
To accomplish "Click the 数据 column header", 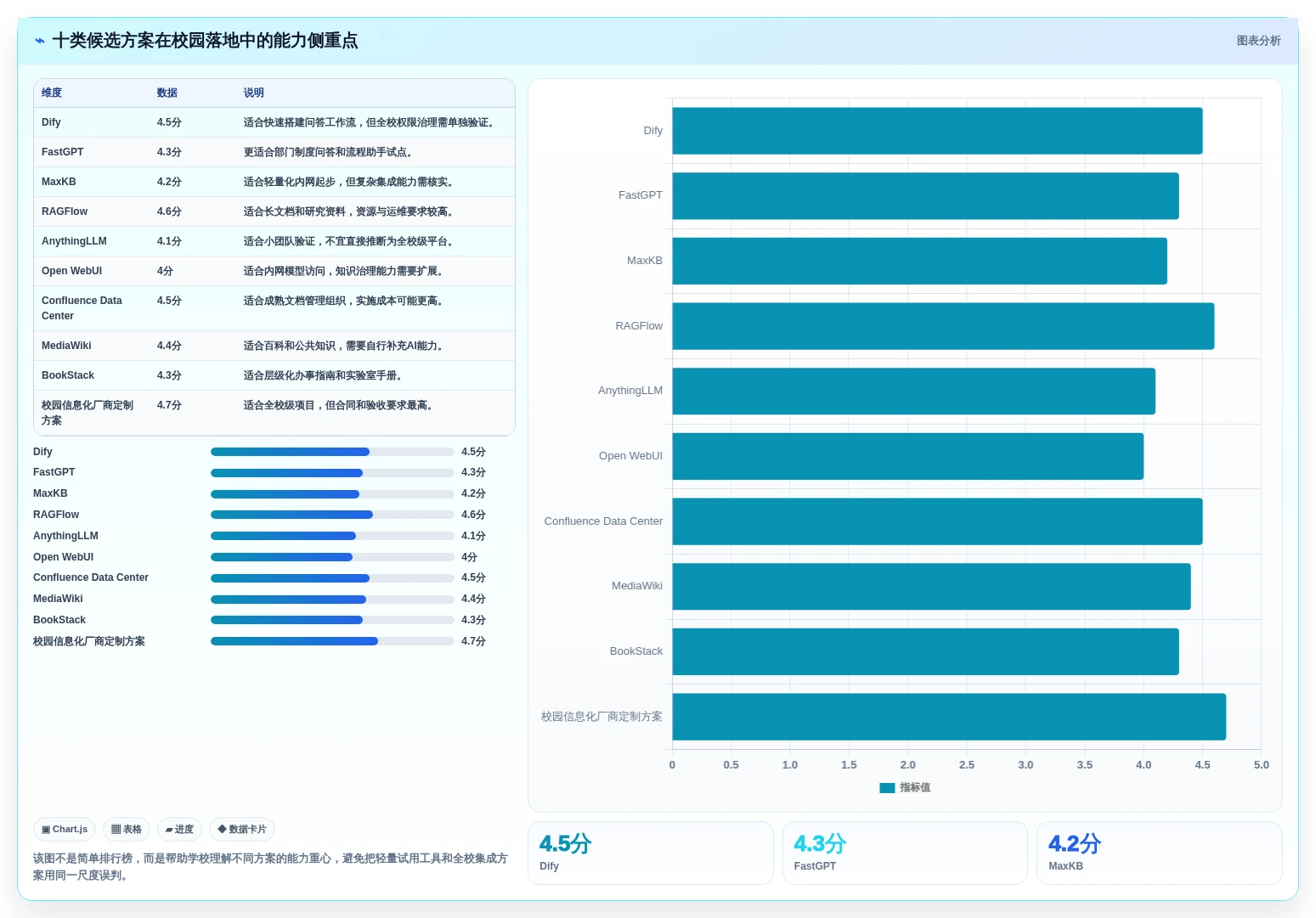I will tap(167, 93).
